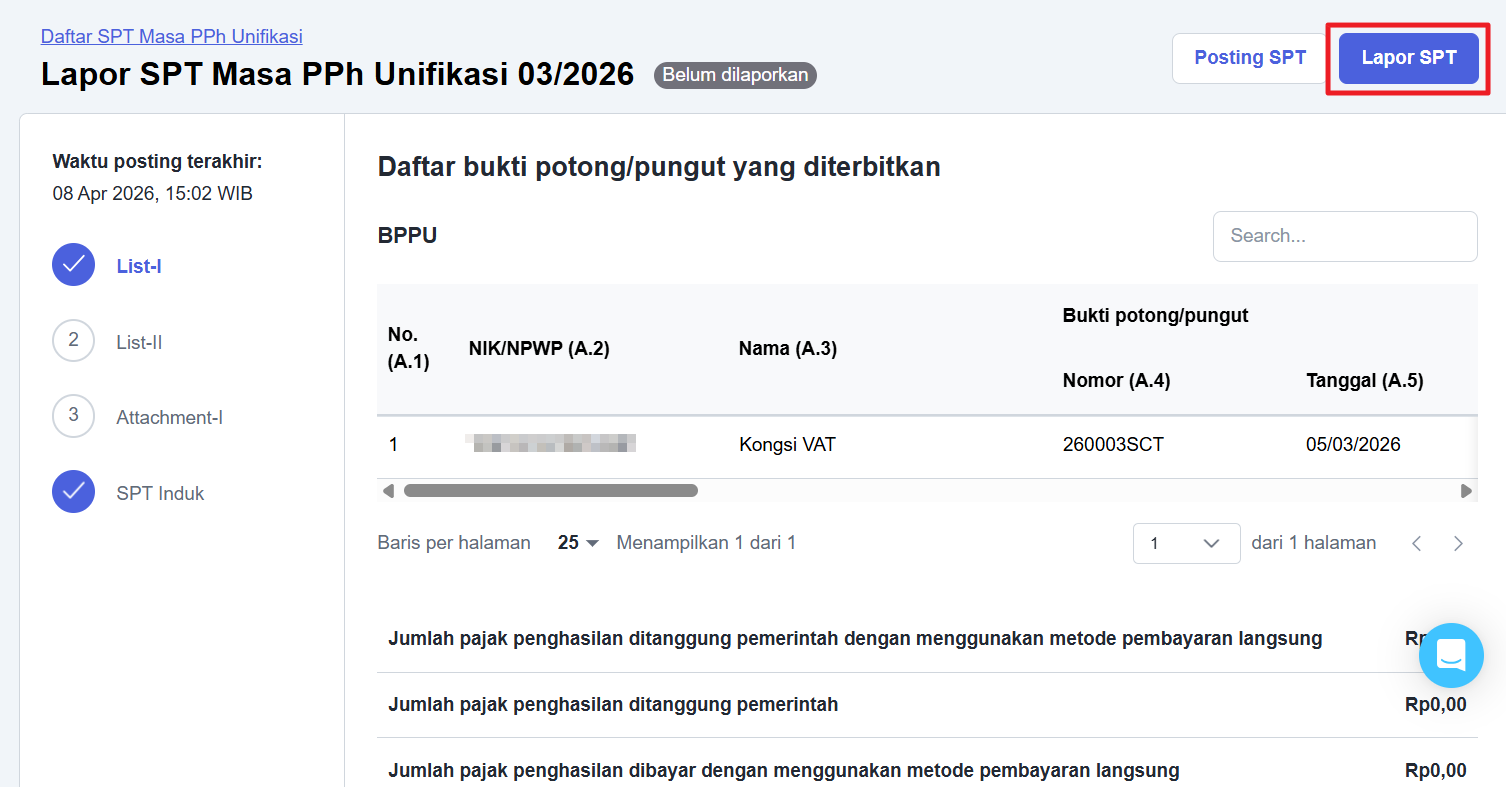Click the List-I checkmark step icon
This screenshot has width=1506, height=787.
73,265
